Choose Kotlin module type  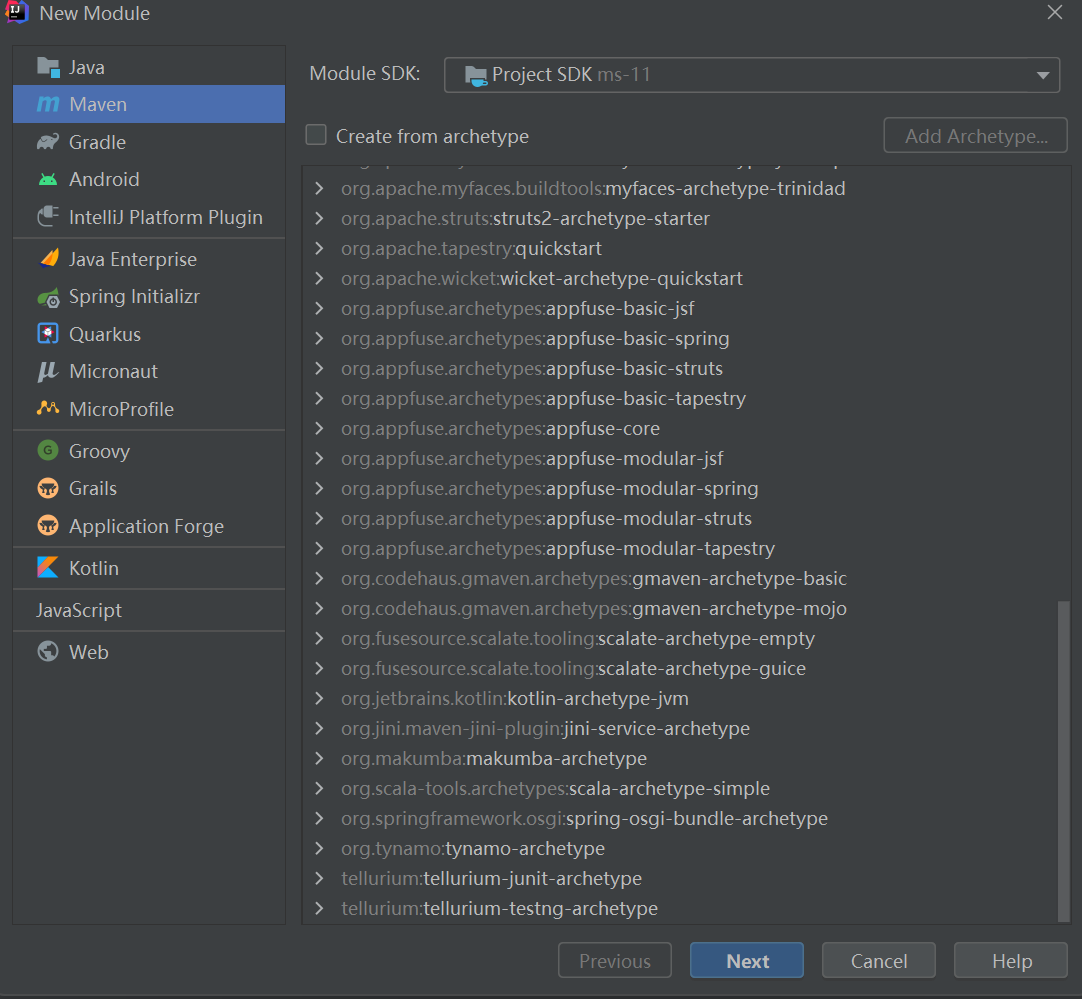(149, 568)
